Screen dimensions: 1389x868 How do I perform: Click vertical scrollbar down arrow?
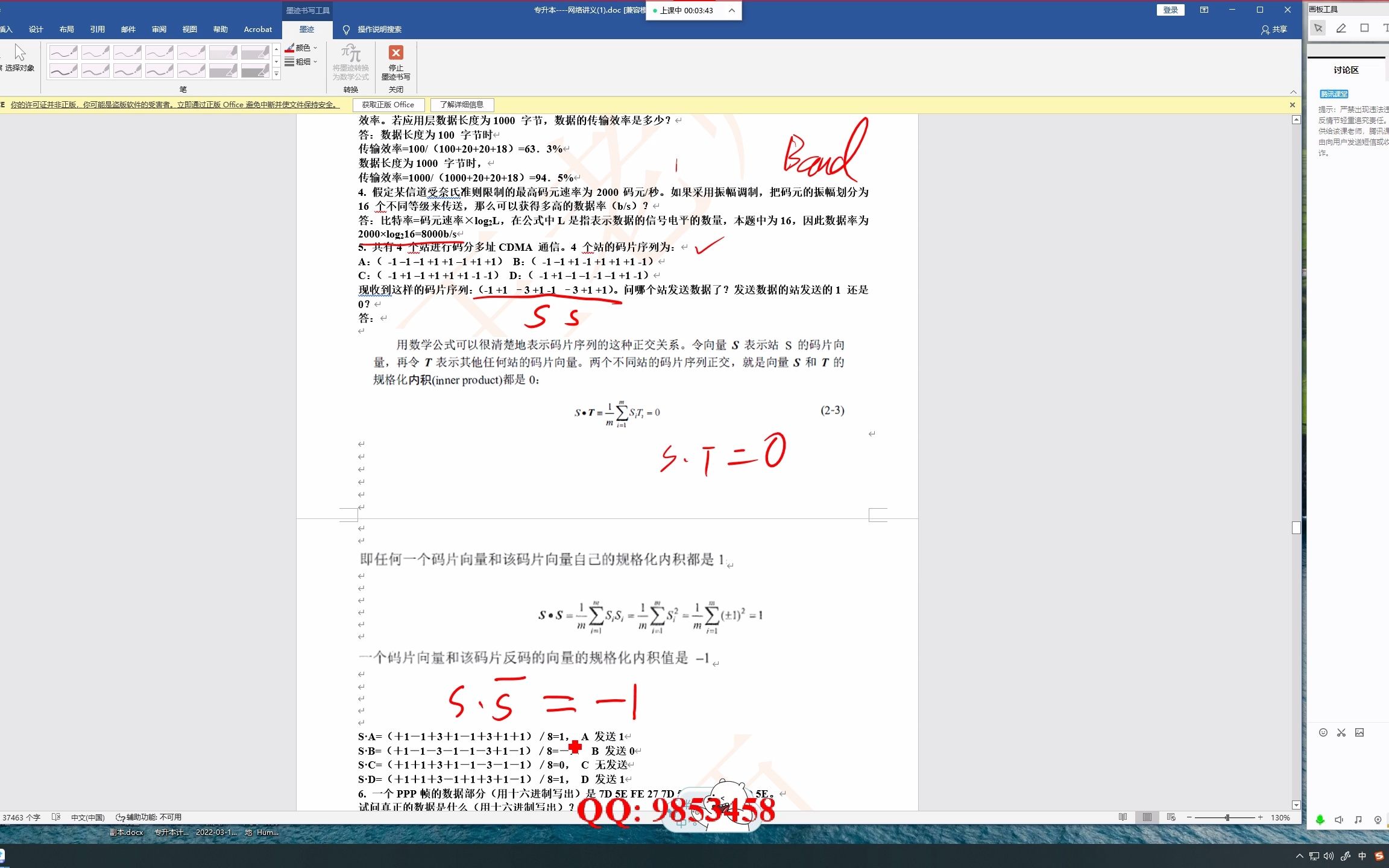click(1296, 805)
